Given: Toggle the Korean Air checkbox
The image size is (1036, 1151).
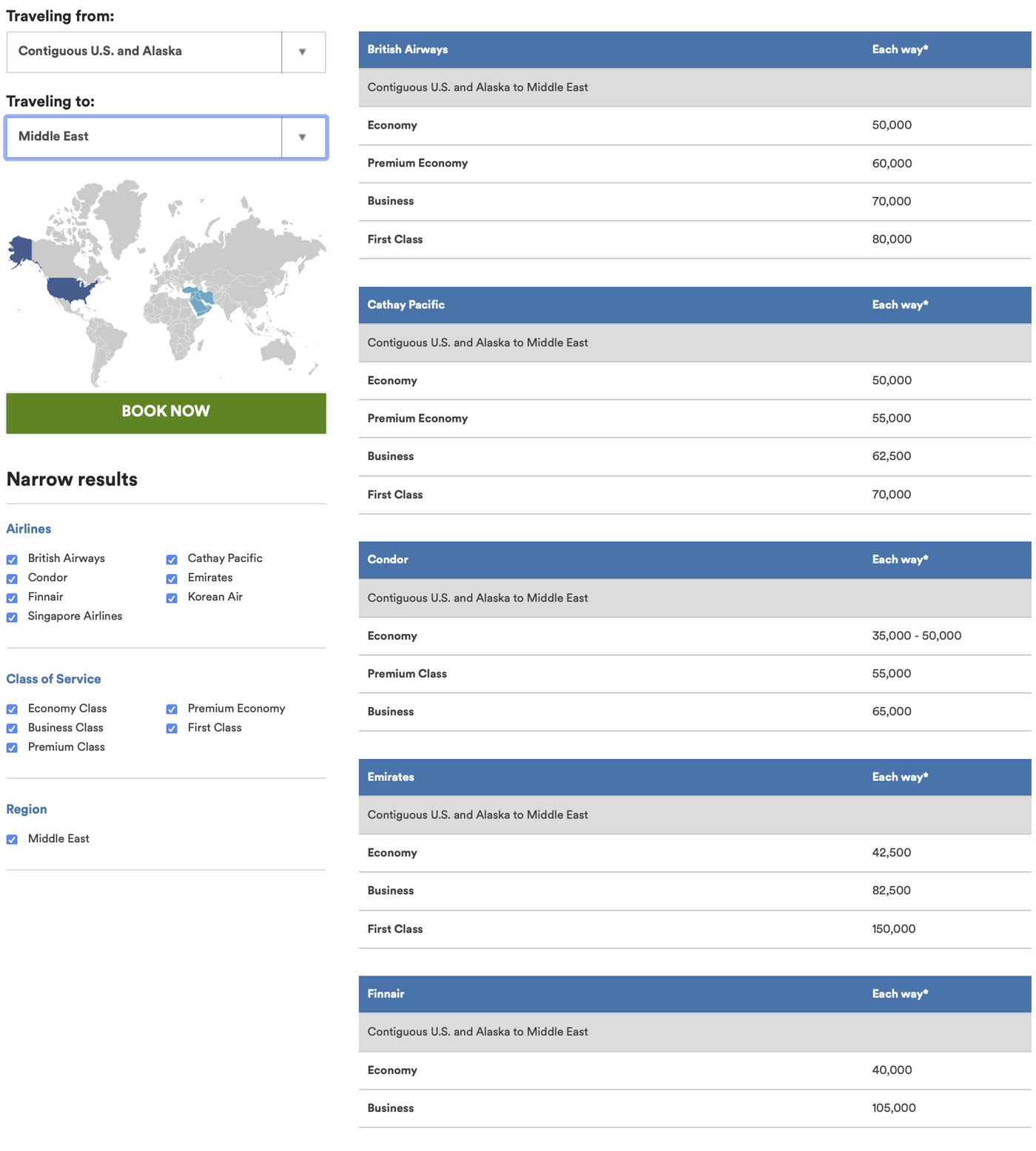Looking at the screenshot, I should tap(172, 598).
